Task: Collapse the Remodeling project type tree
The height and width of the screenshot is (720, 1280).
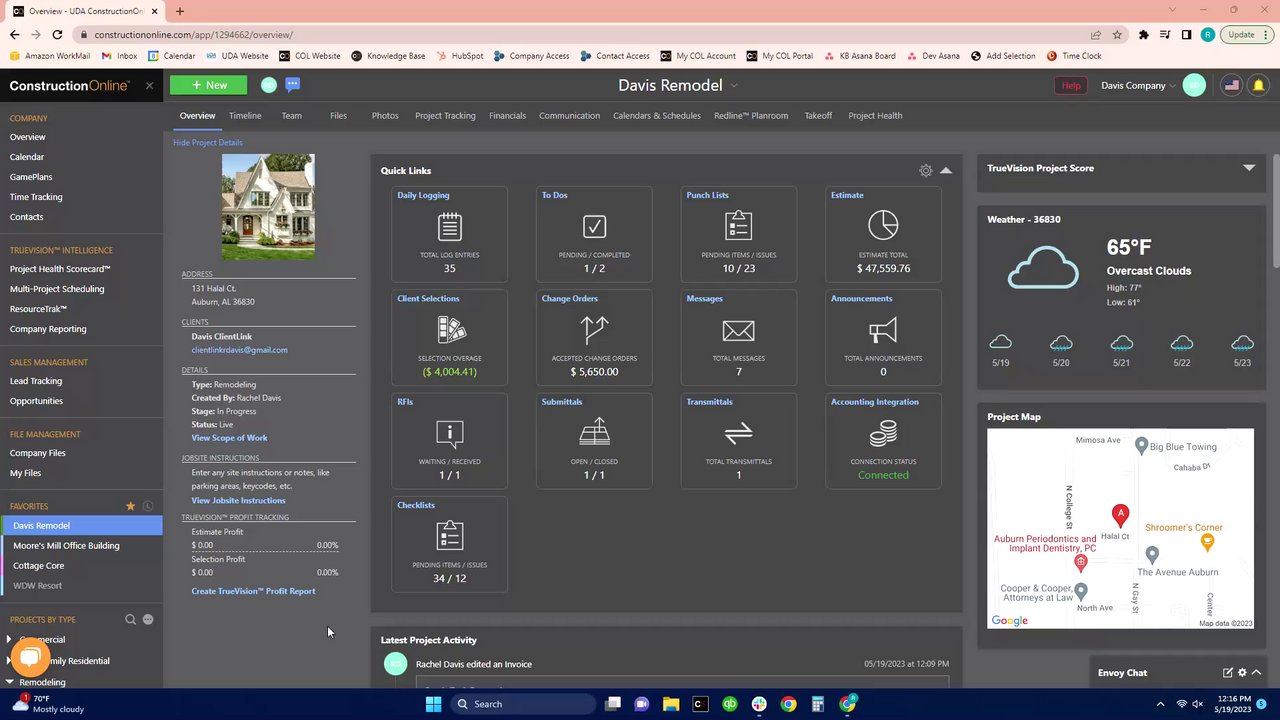Action: click(x=9, y=682)
